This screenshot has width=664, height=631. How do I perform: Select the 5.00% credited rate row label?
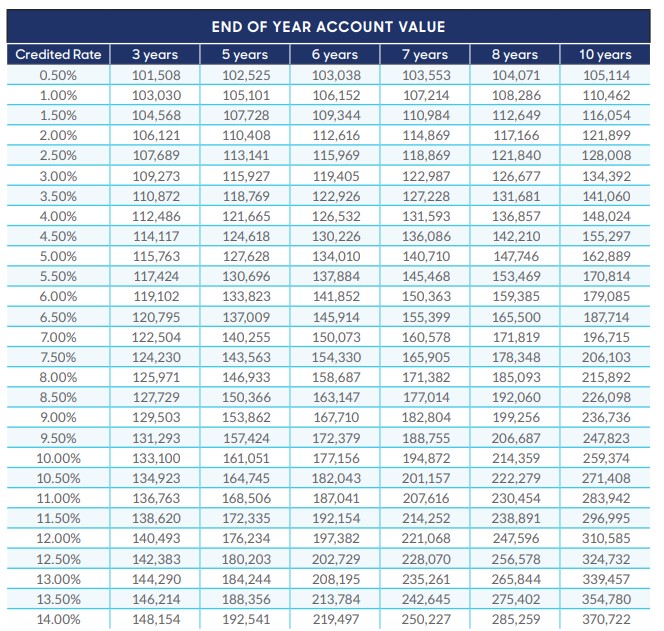58,256
